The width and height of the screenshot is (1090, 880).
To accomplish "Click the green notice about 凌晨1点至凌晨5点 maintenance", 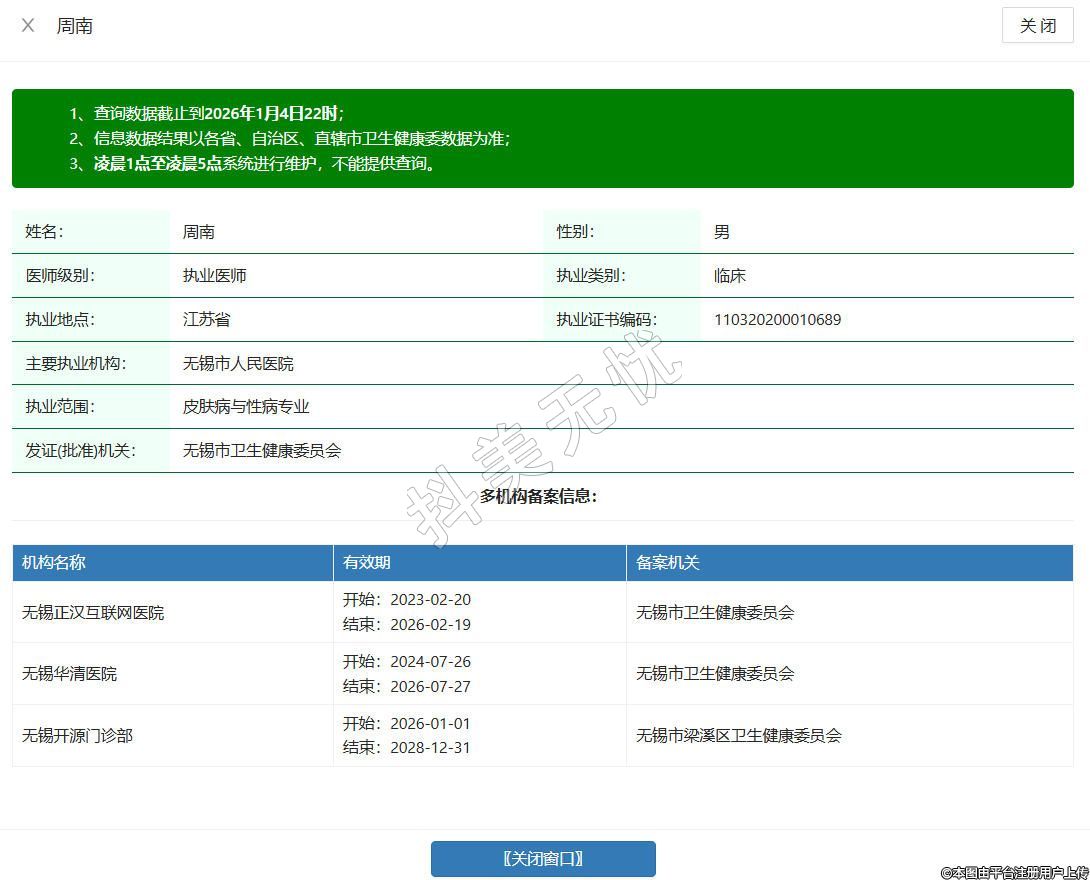I will tap(265, 164).
